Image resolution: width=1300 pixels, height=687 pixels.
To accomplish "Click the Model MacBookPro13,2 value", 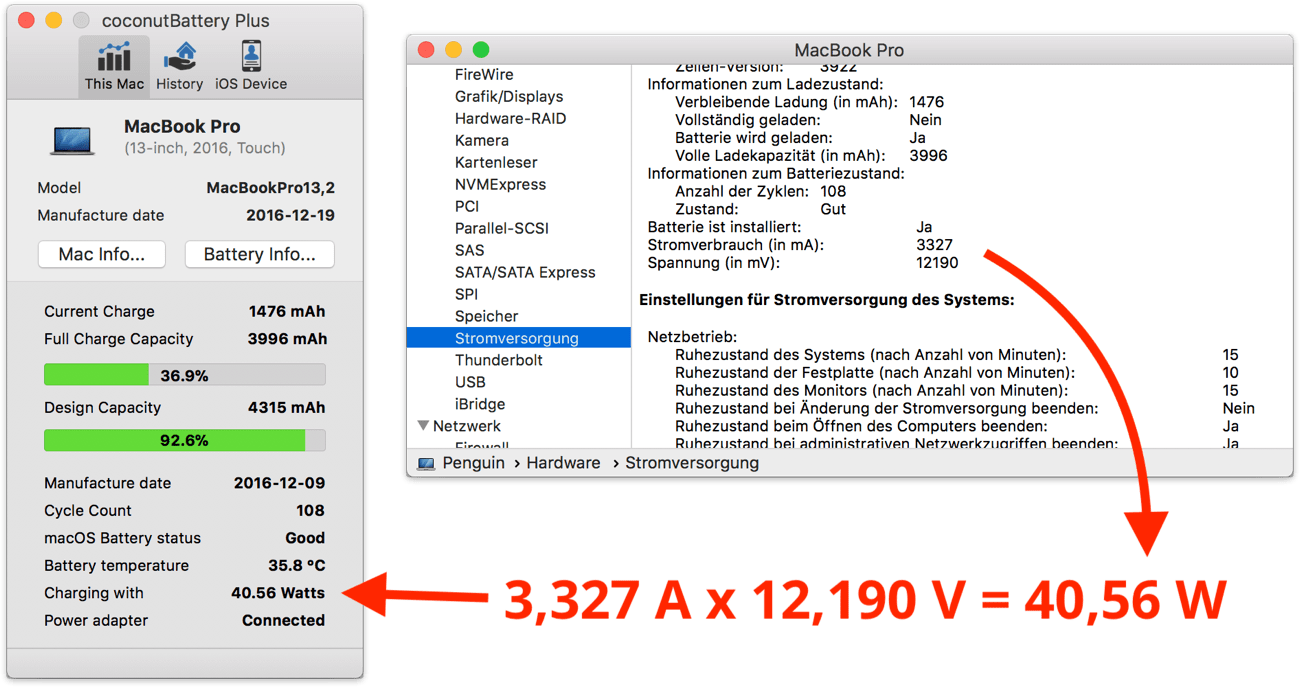I will click(270, 188).
